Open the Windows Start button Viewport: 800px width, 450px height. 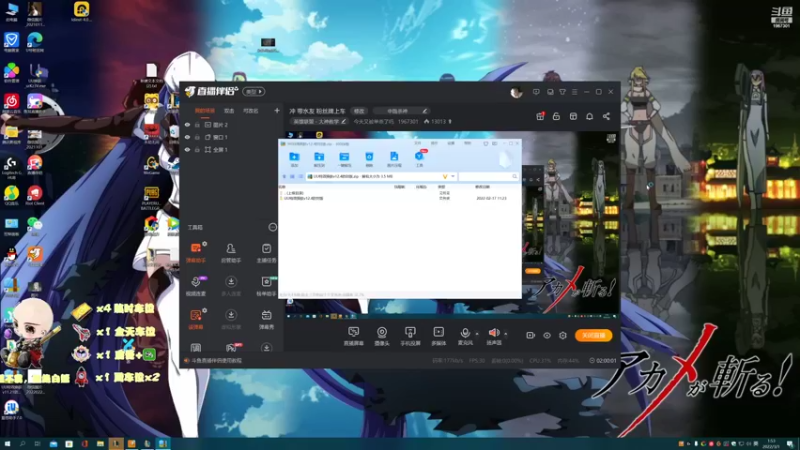pos(7,444)
